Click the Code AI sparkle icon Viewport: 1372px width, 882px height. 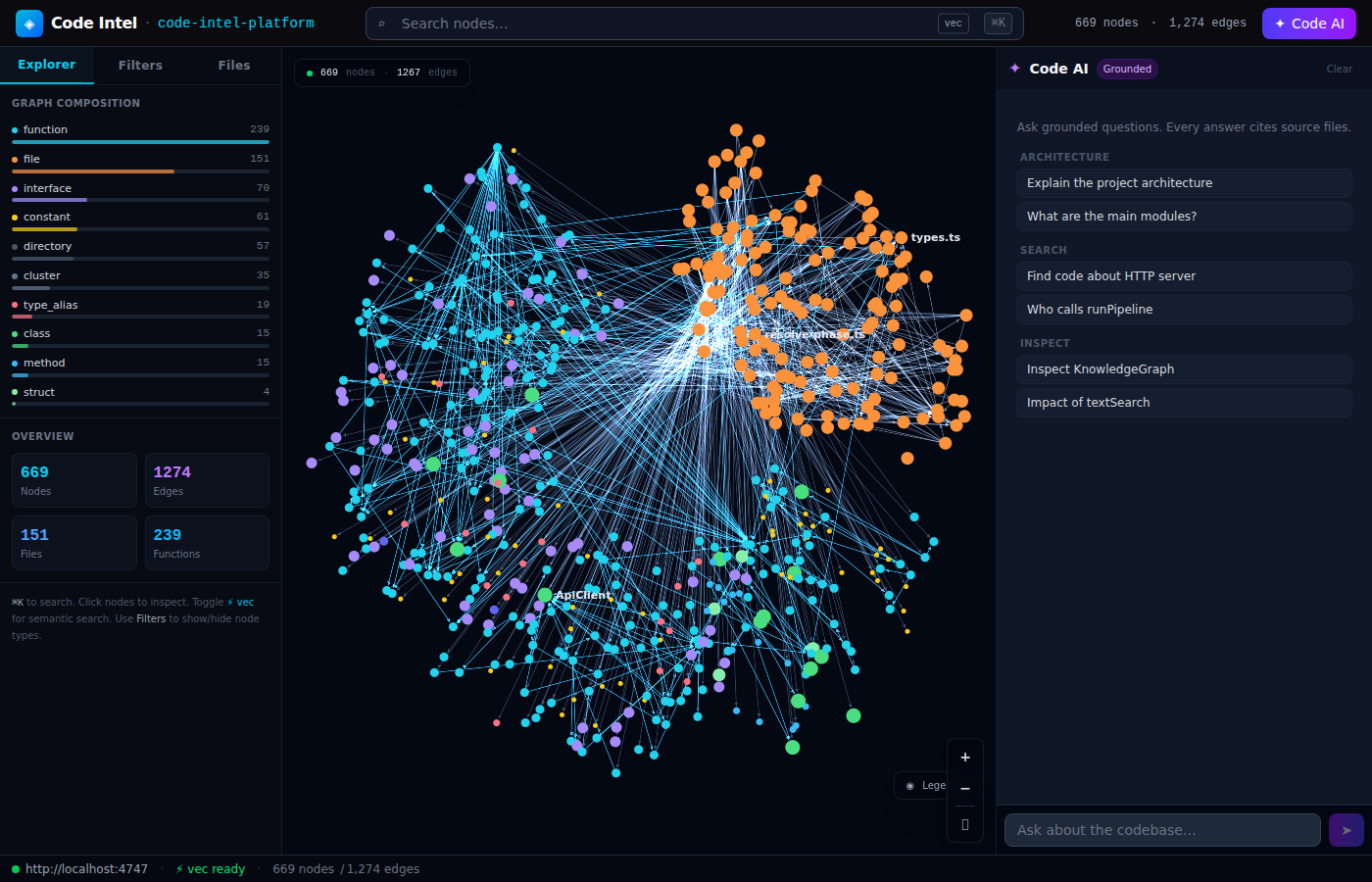tap(1015, 69)
